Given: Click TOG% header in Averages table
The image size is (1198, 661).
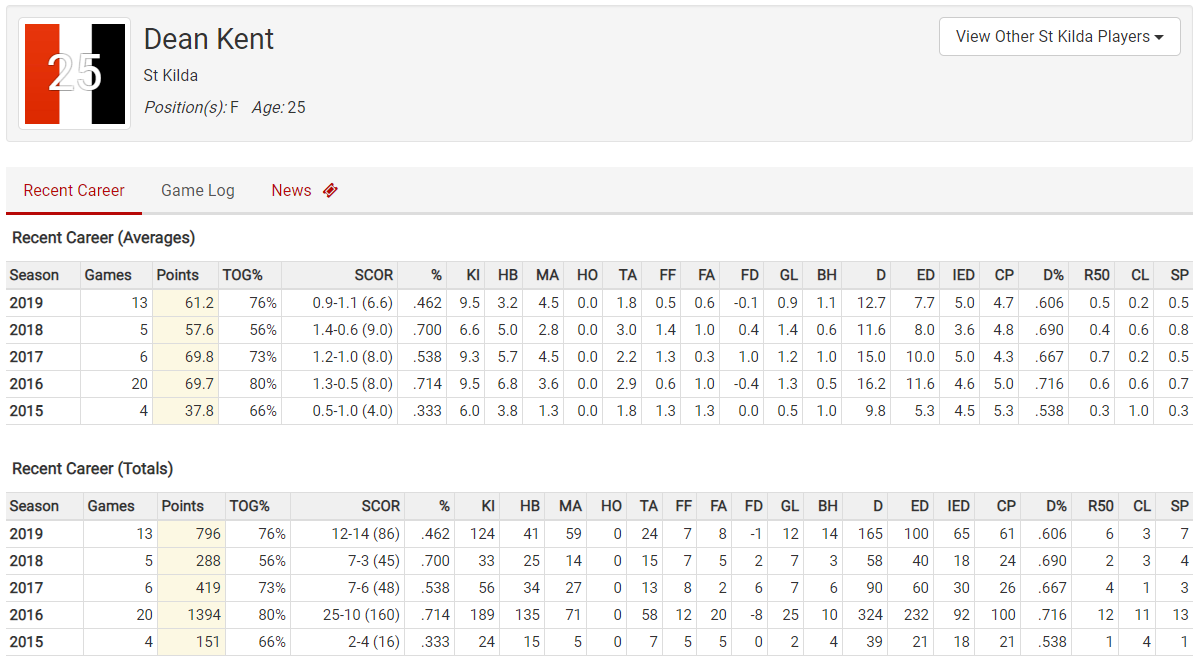Looking at the screenshot, I should point(243,275).
